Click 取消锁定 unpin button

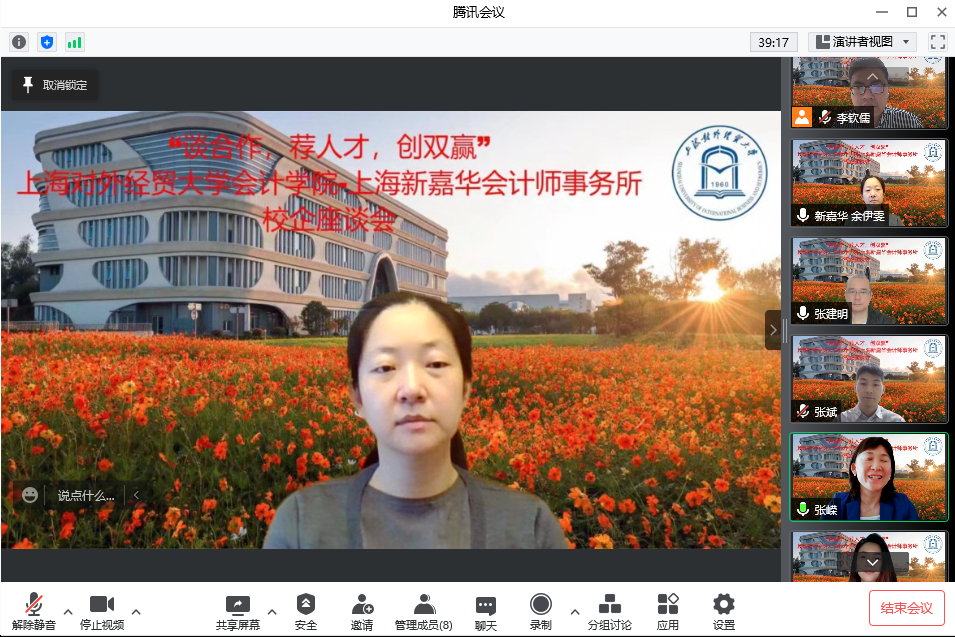(x=55, y=85)
